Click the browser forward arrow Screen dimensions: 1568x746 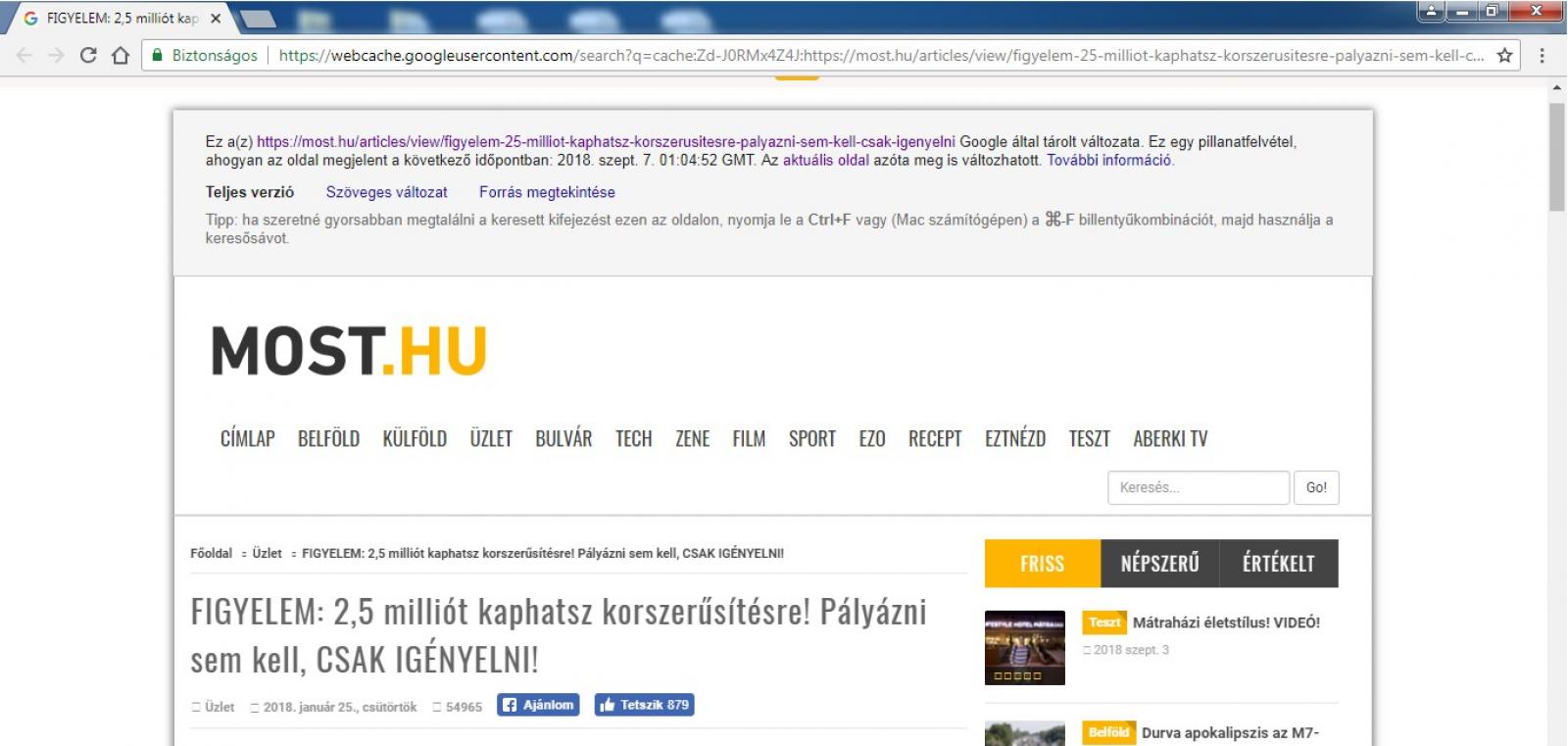[57, 56]
